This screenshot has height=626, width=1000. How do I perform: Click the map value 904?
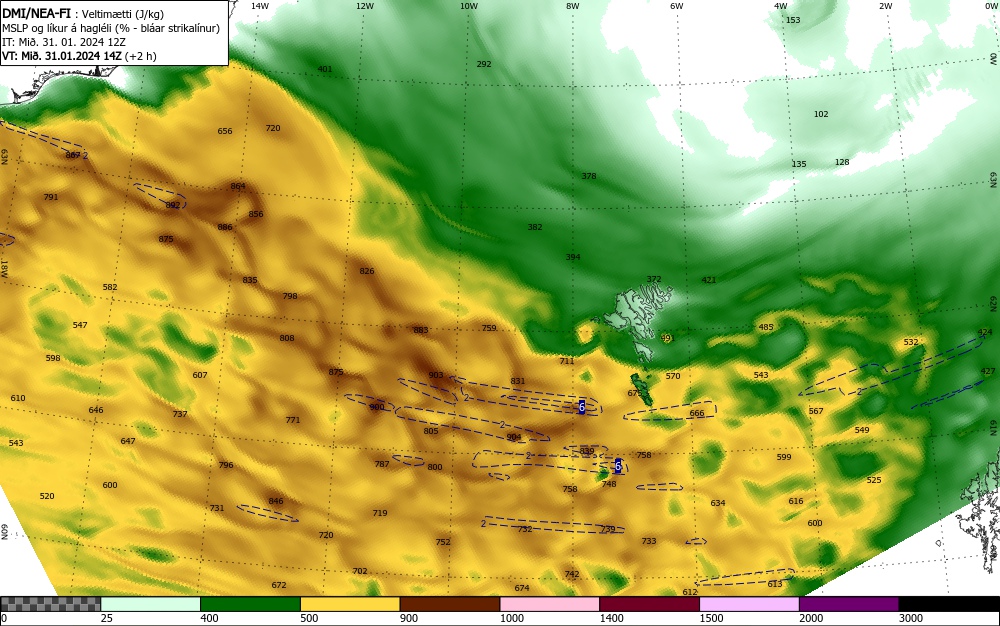513,437
